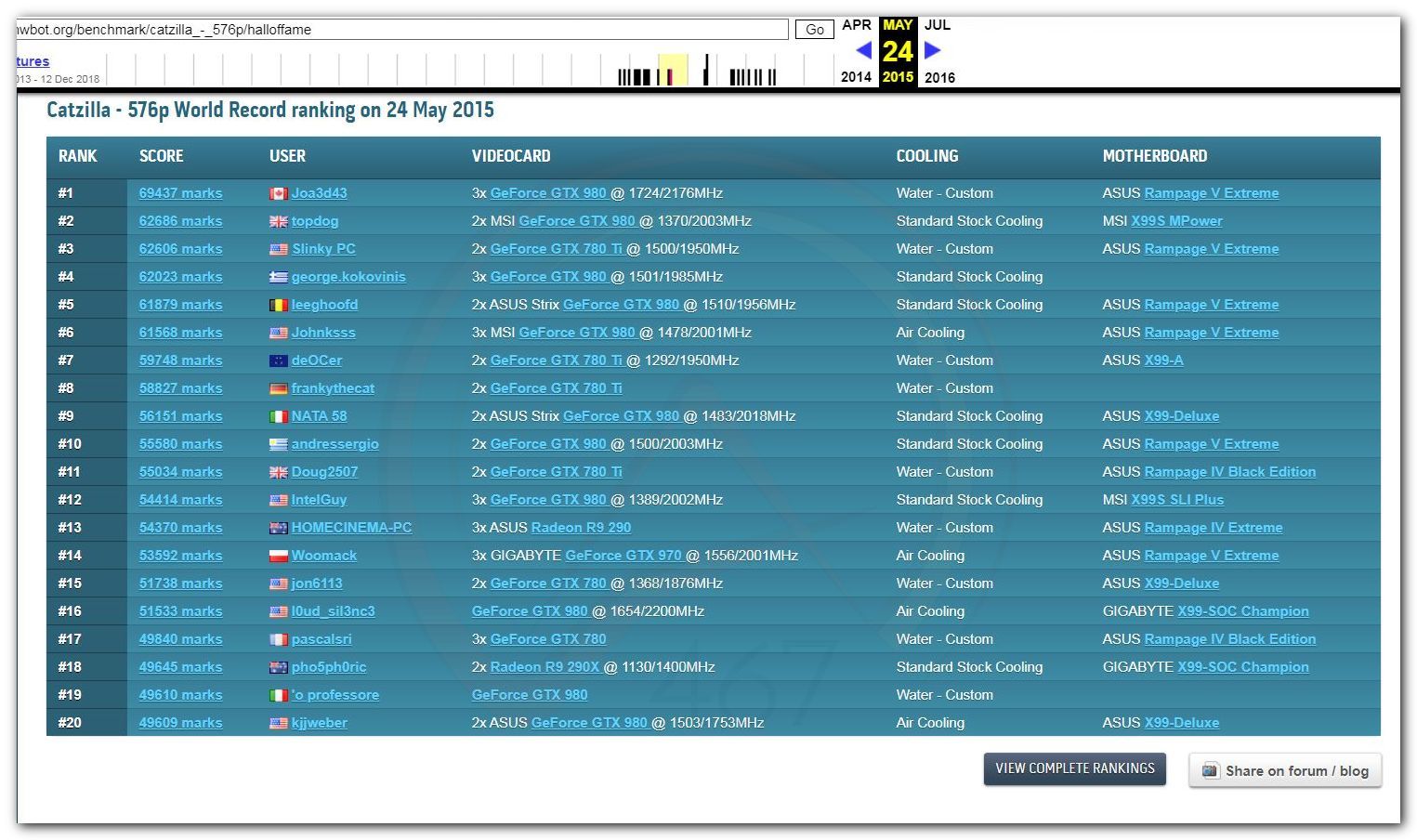Open GeForce GTX 780 Ti link in deOCer row

556,361
